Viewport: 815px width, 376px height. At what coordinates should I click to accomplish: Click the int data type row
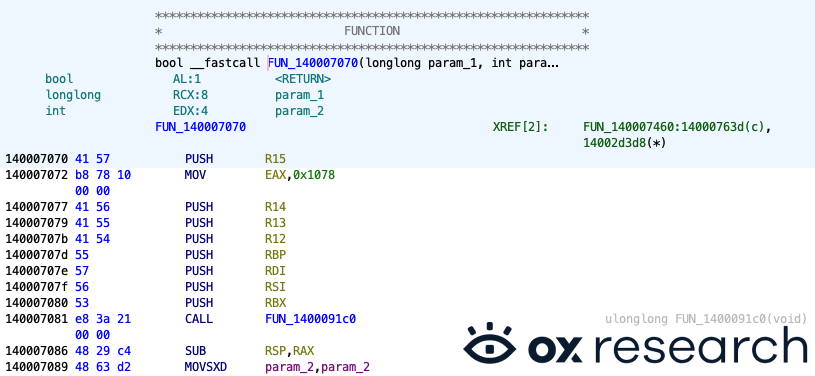[x=56, y=111]
